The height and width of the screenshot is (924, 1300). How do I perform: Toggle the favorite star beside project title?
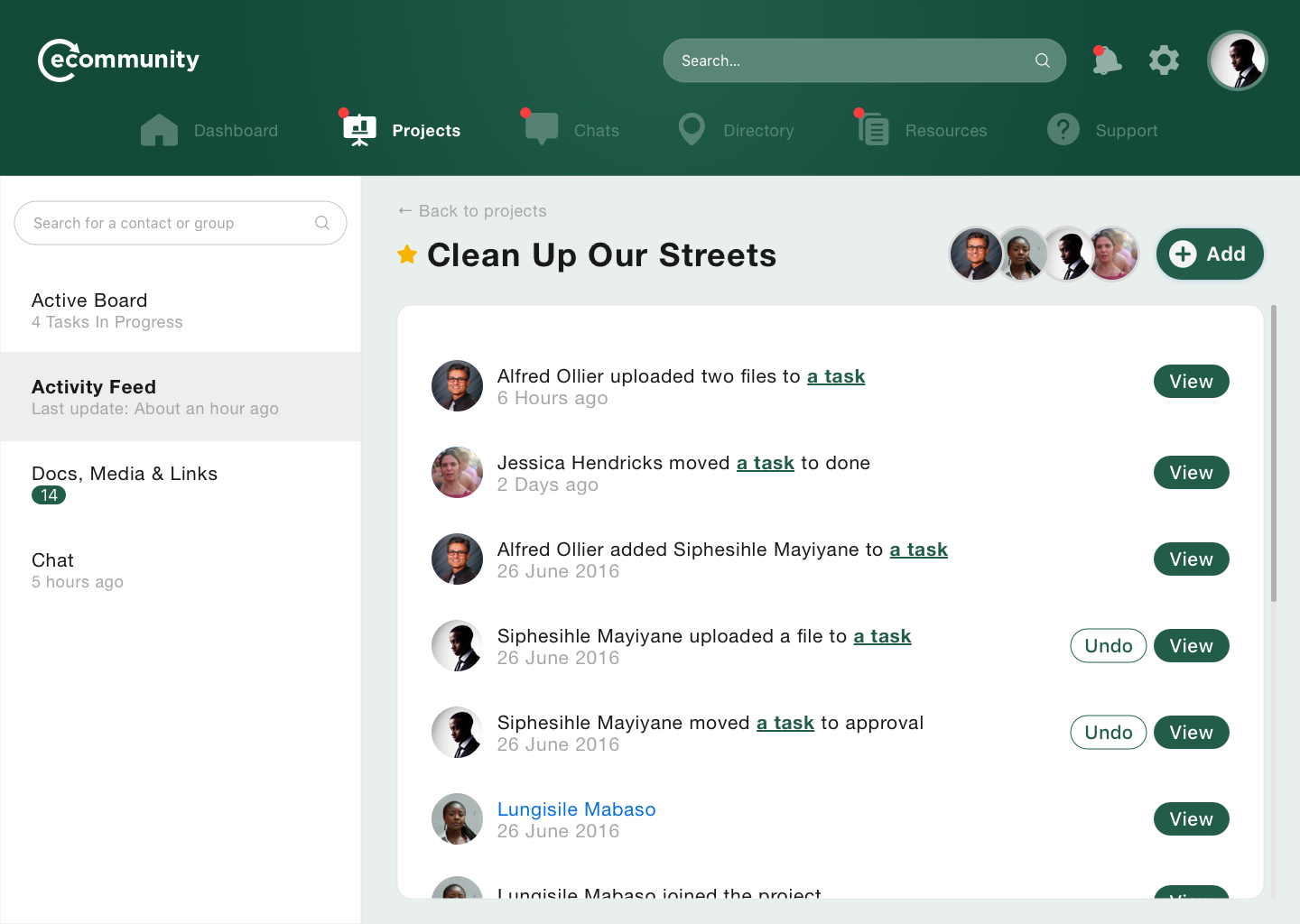point(407,255)
